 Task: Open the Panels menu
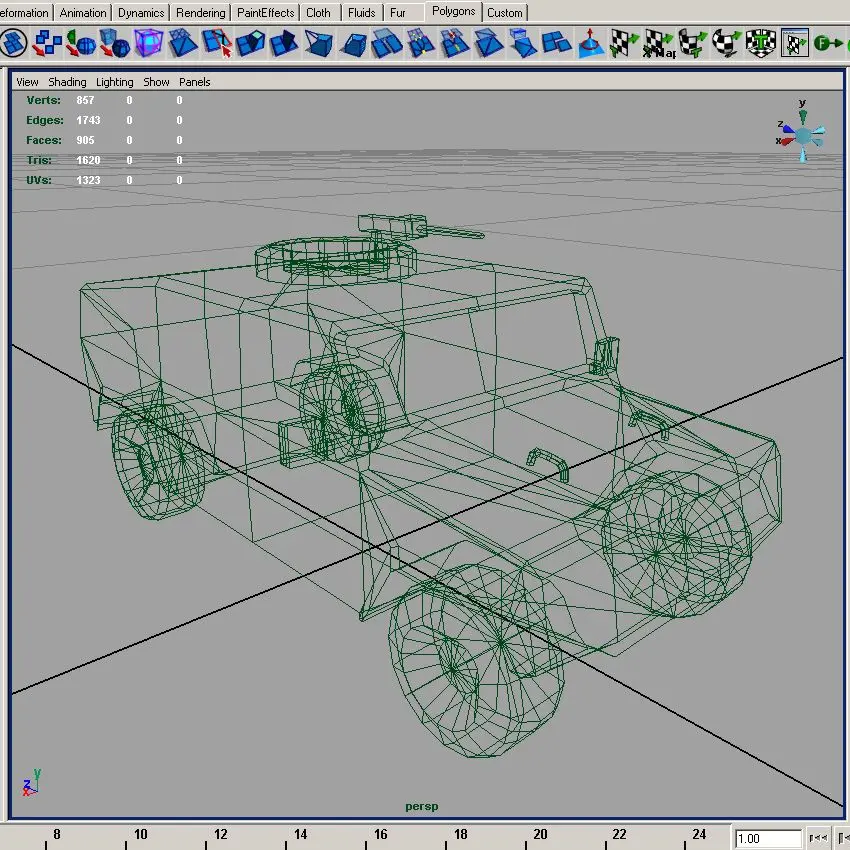click(x=195, y=82)
